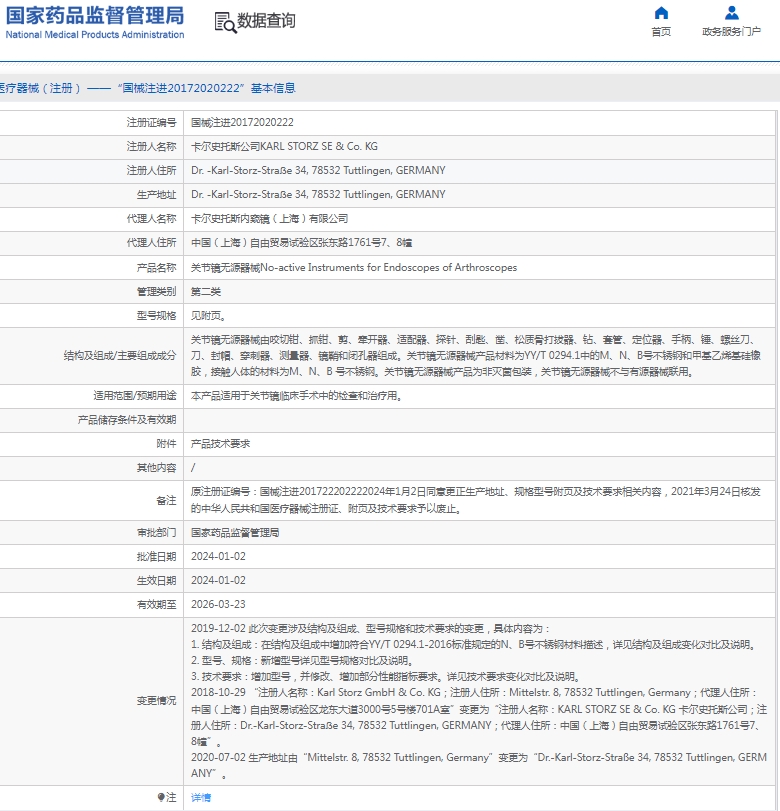Click the bulb icon beside 注 label
Viewport: 780px width, 811px height.
161,797
